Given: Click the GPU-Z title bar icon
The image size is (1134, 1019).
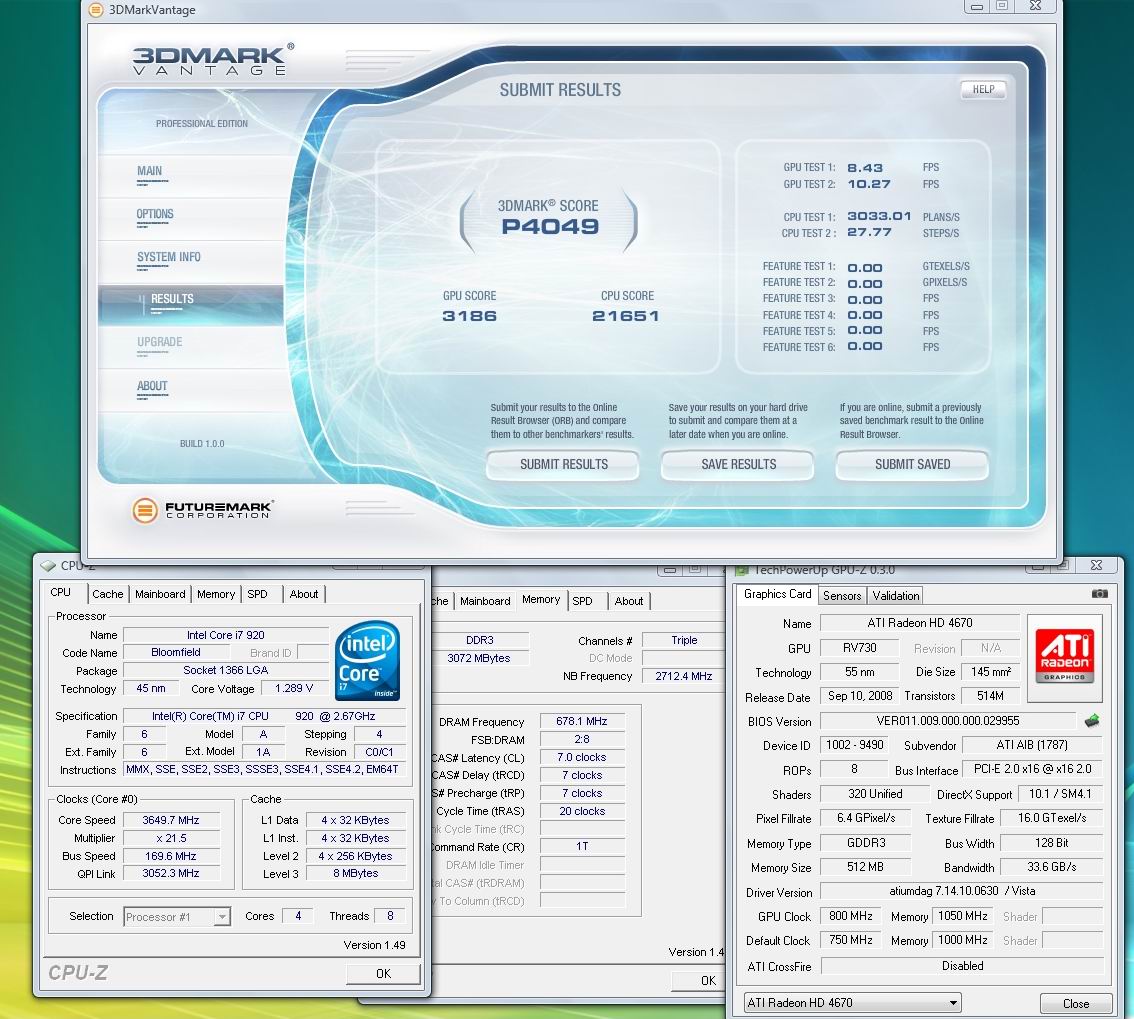Looking at the screenshot, I should [741, 571].
